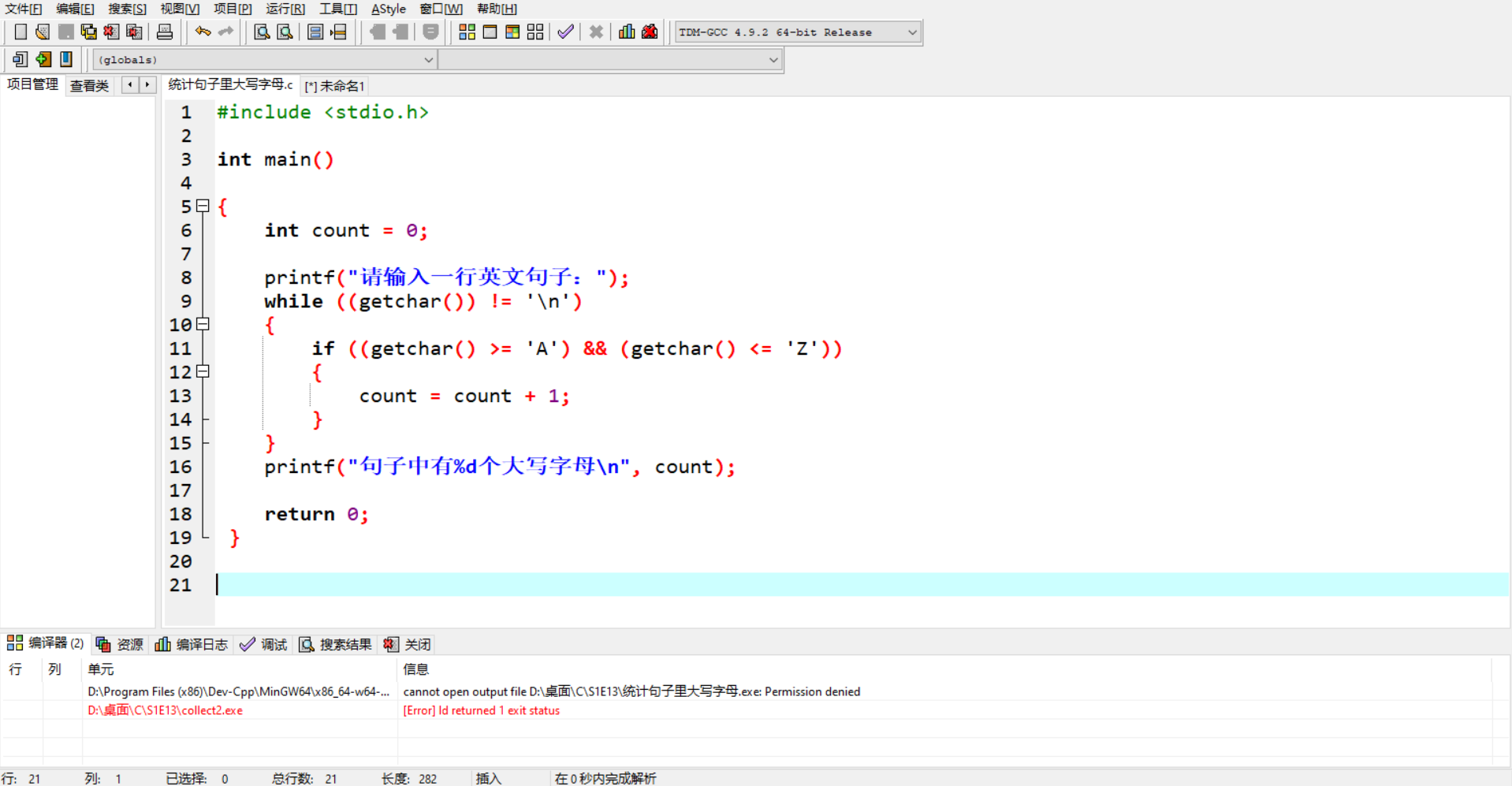Open the 调试 bottom tab
Screen dimensions: 1512x786
(264, 644)
